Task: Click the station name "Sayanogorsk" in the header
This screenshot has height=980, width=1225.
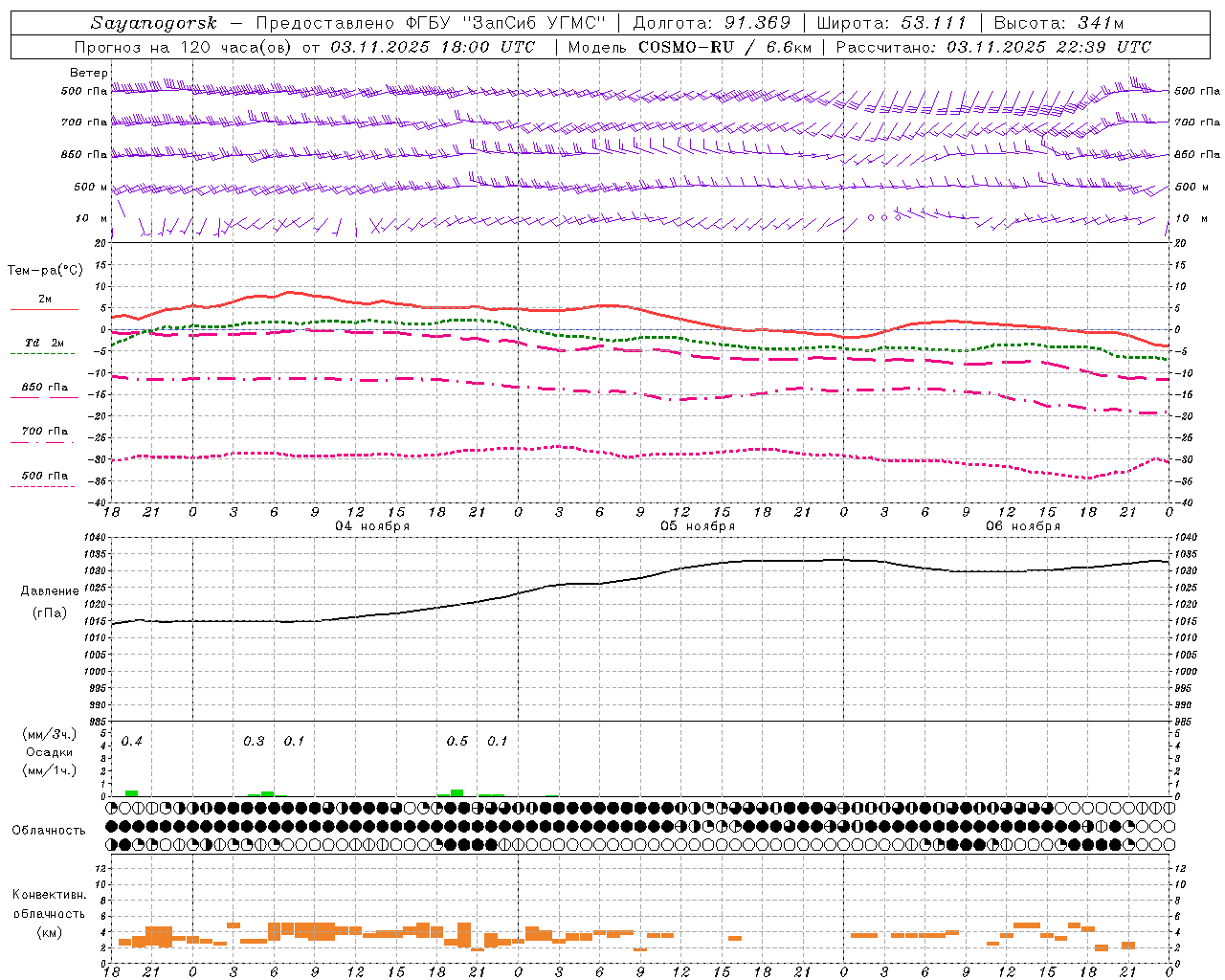Action: pyautogui.click(x=154, y=23)
